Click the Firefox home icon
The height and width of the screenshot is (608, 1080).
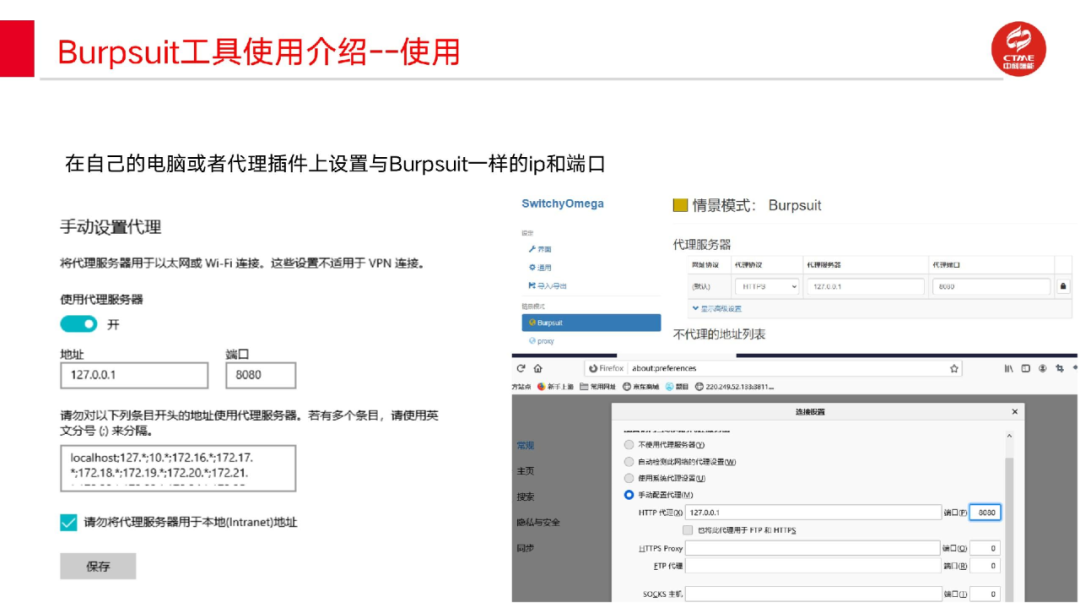click(538, 368)
